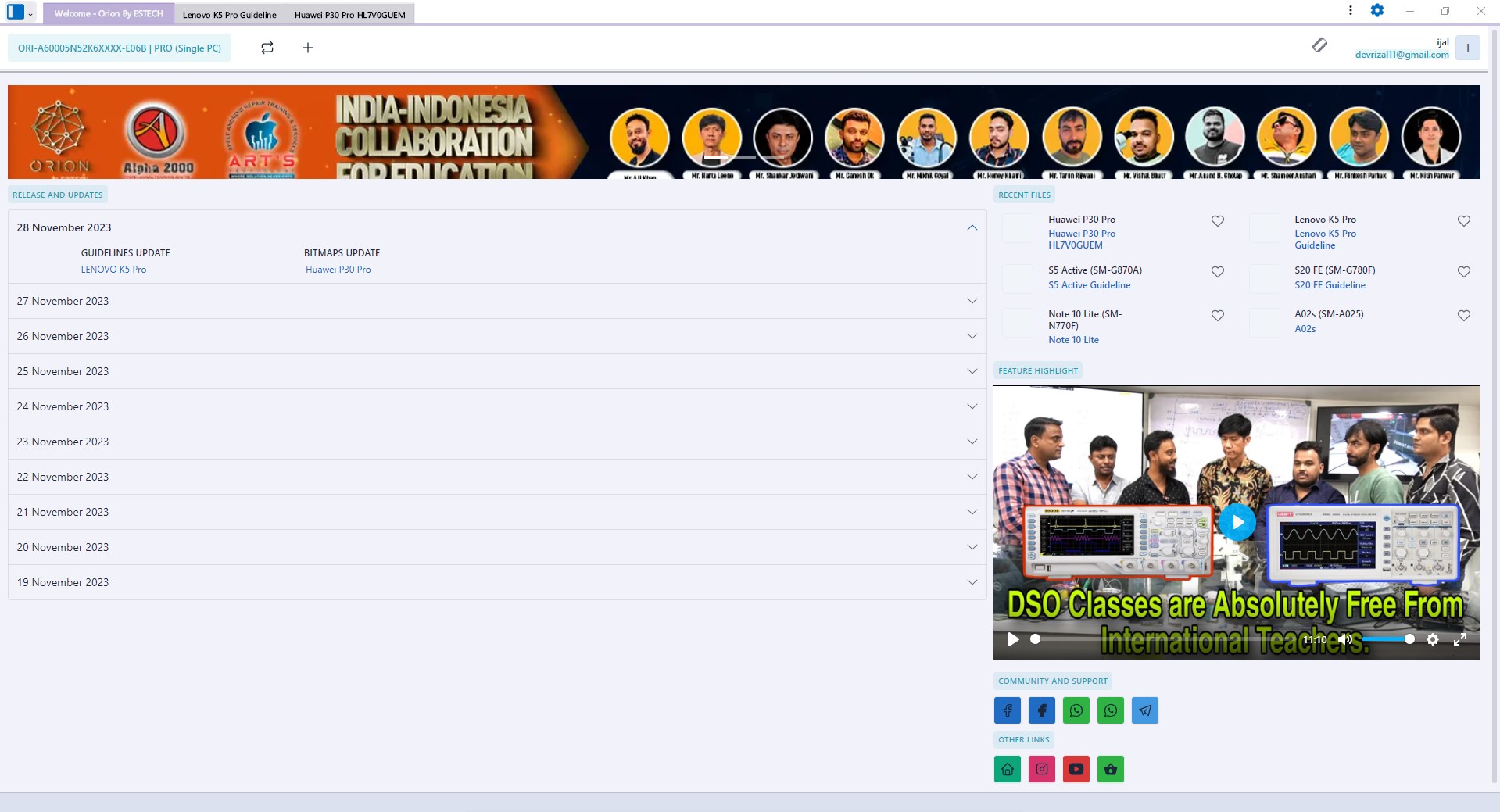The height and width of the screenshot is (812, 1500).
Task: Click the FEATURE HIGHLIGHT section label
Action: click(x=1038, y=371)
